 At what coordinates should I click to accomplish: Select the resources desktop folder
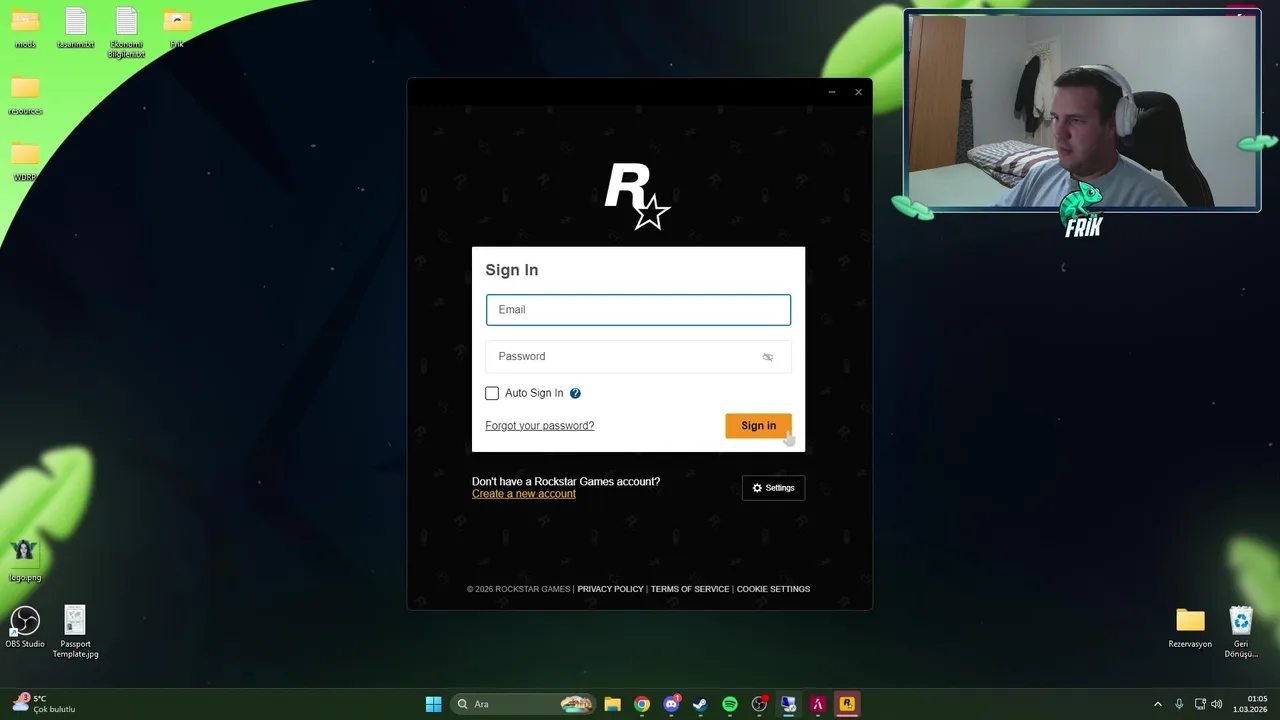point(25,95)
